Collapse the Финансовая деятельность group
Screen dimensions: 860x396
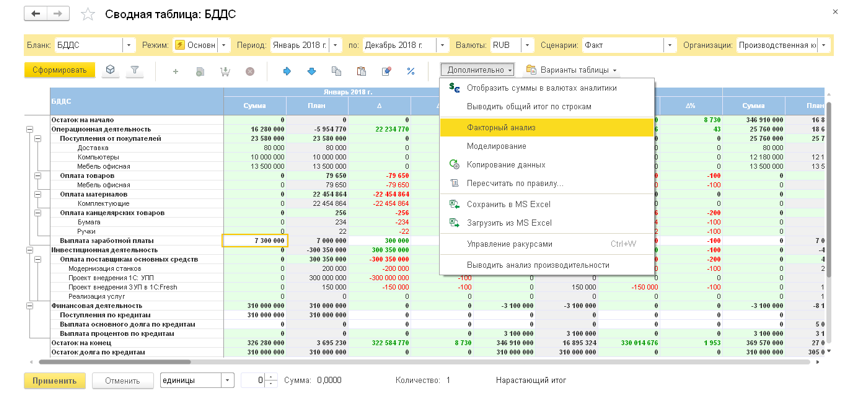click(29, 306)
